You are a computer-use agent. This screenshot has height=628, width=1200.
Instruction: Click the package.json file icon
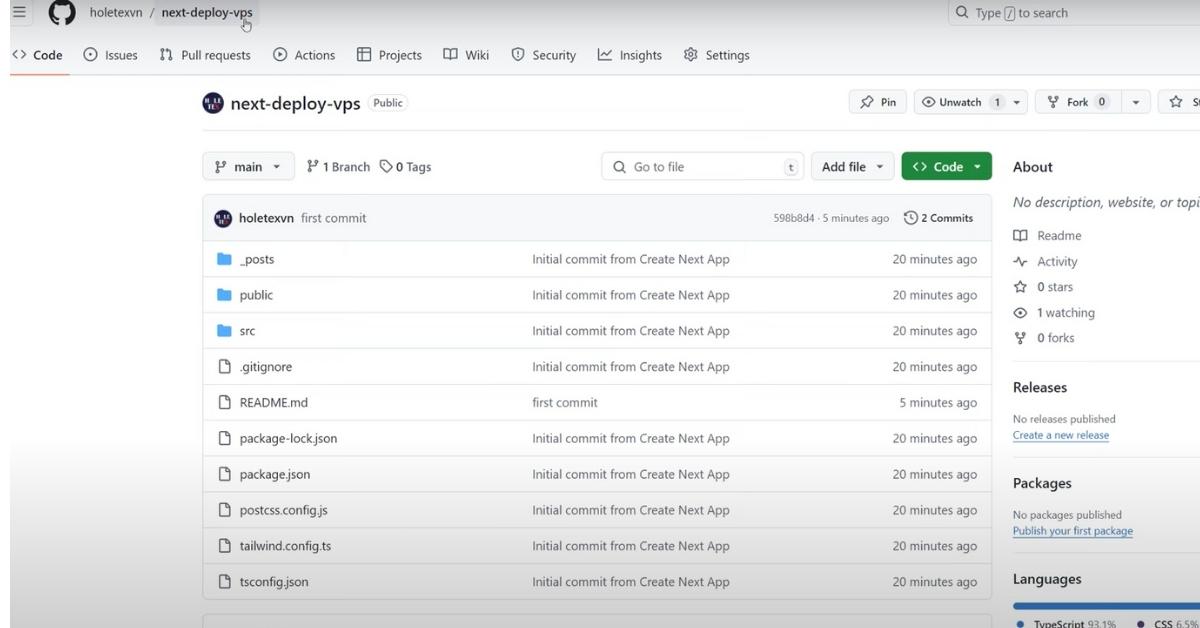225,474
